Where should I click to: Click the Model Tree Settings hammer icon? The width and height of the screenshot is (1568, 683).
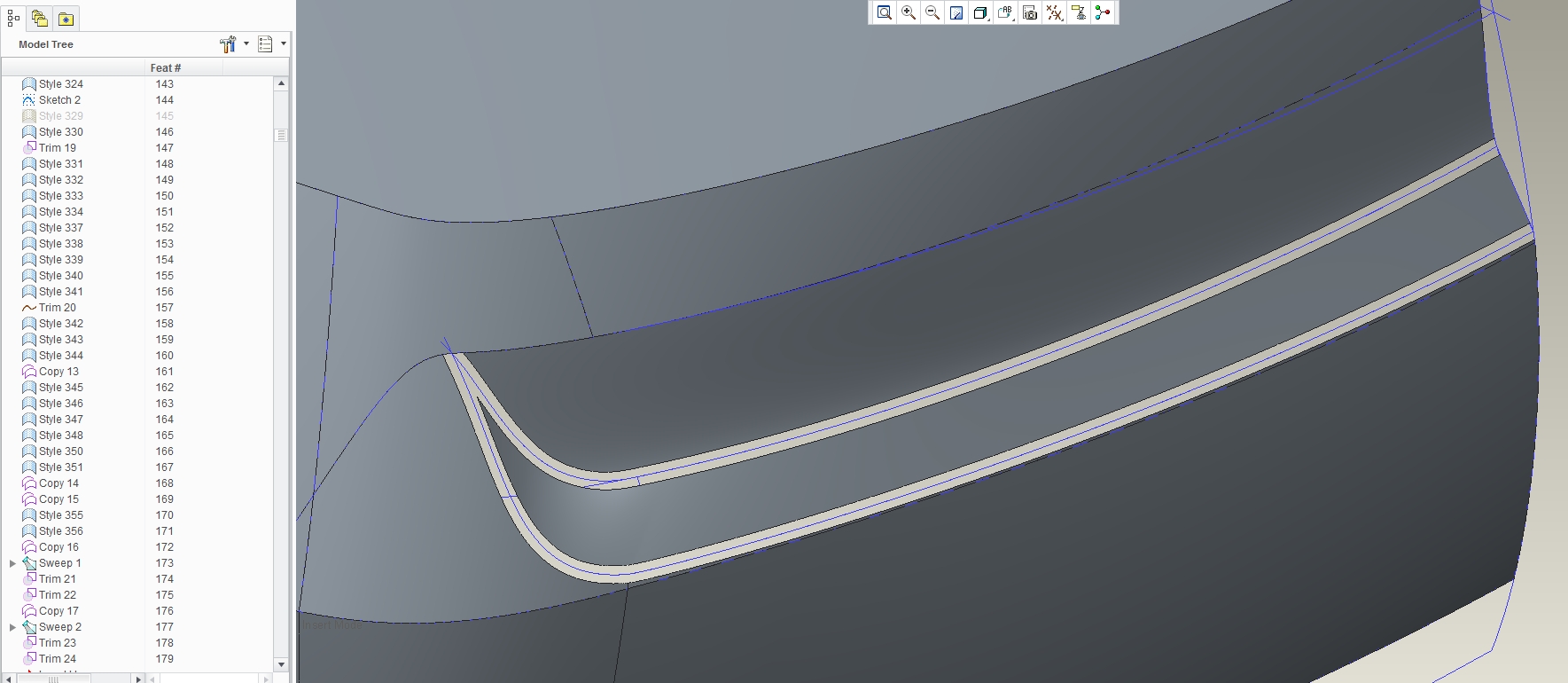pos(228,43)
